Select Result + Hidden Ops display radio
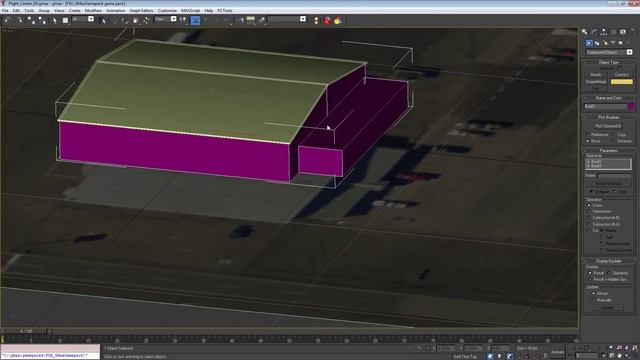This screenshot has width=640, height=360. tap(590, 279)
